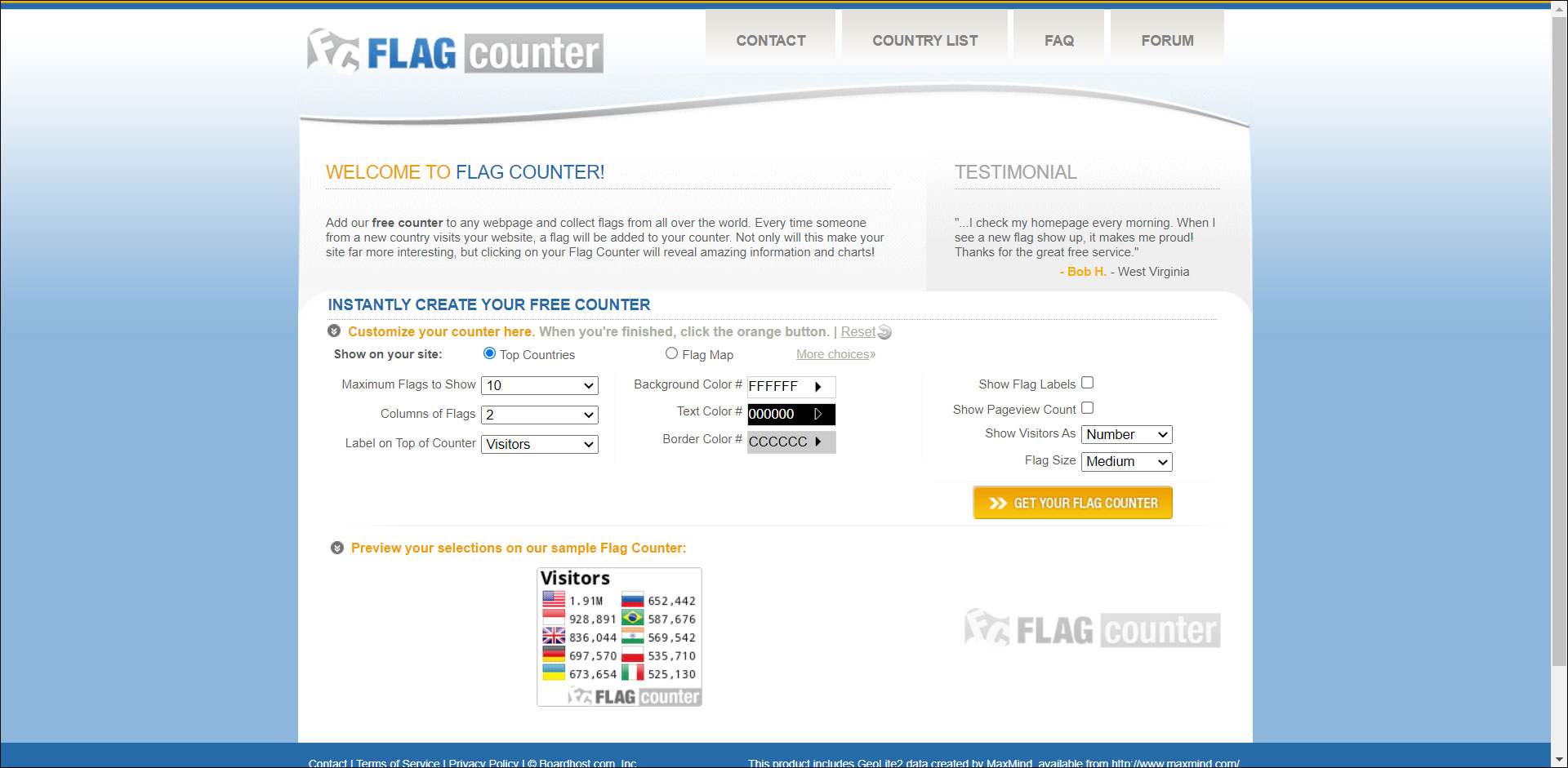Click the Flag Counter logo in header
This screenshot has width=1568, height=768.
pyautogui.click(x=455, y=51)
